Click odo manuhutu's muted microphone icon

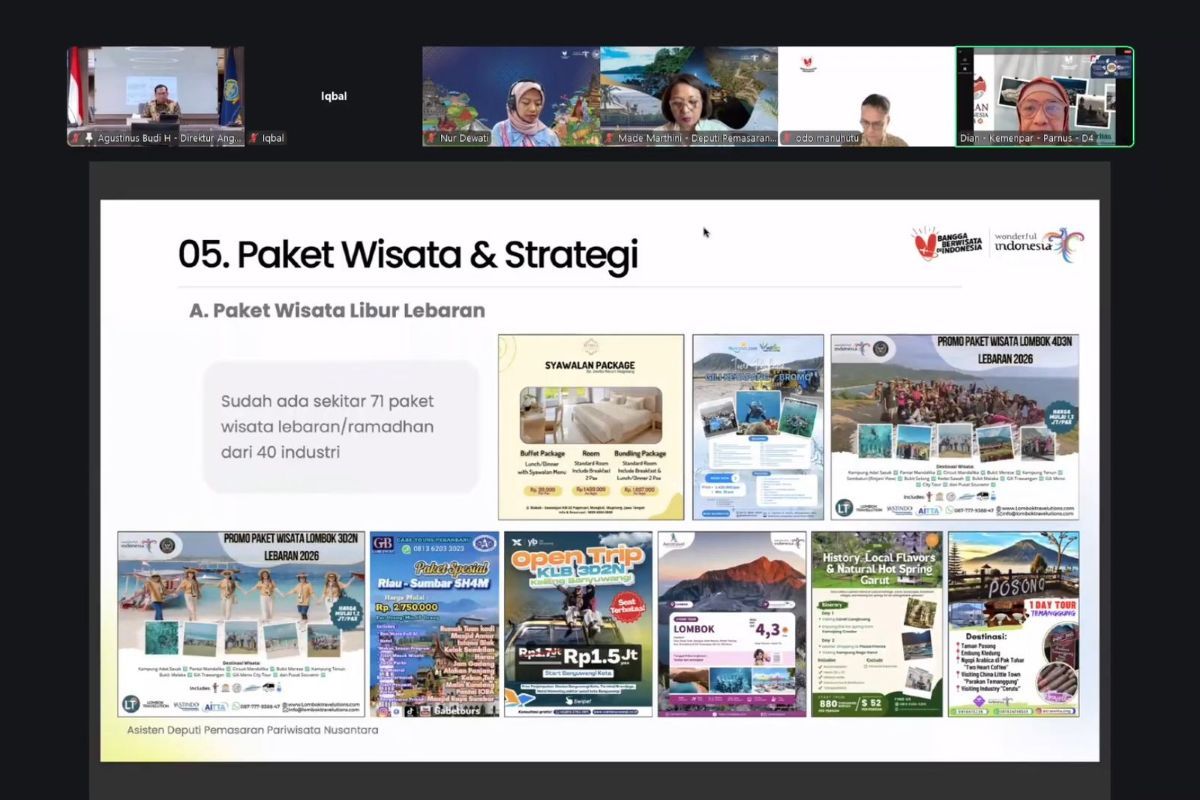(x=786, y=138)
